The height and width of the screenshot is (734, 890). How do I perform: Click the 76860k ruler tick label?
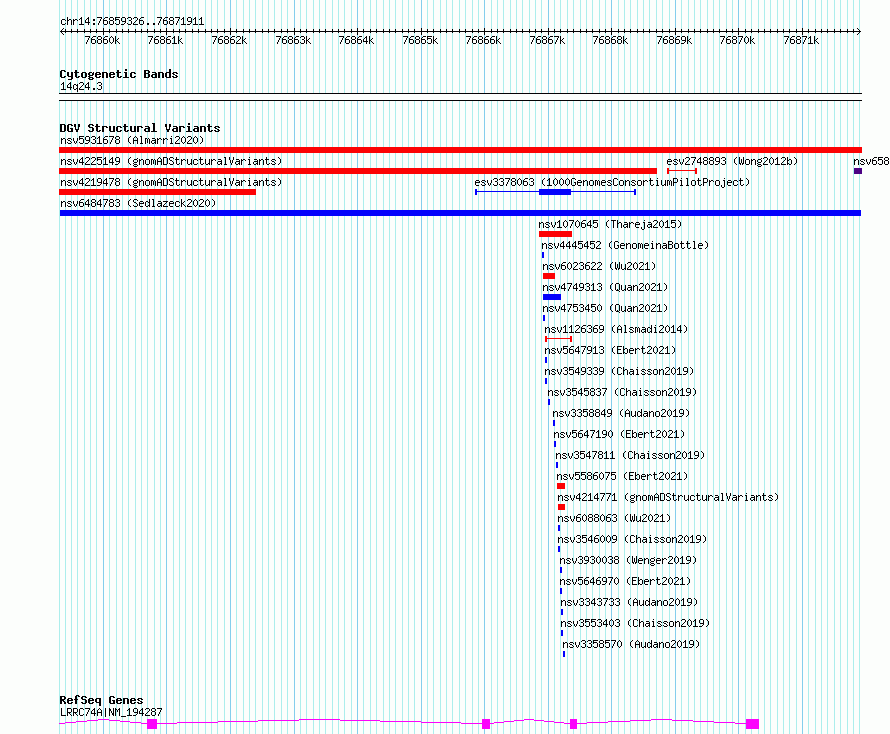click(x=102, y=40)
